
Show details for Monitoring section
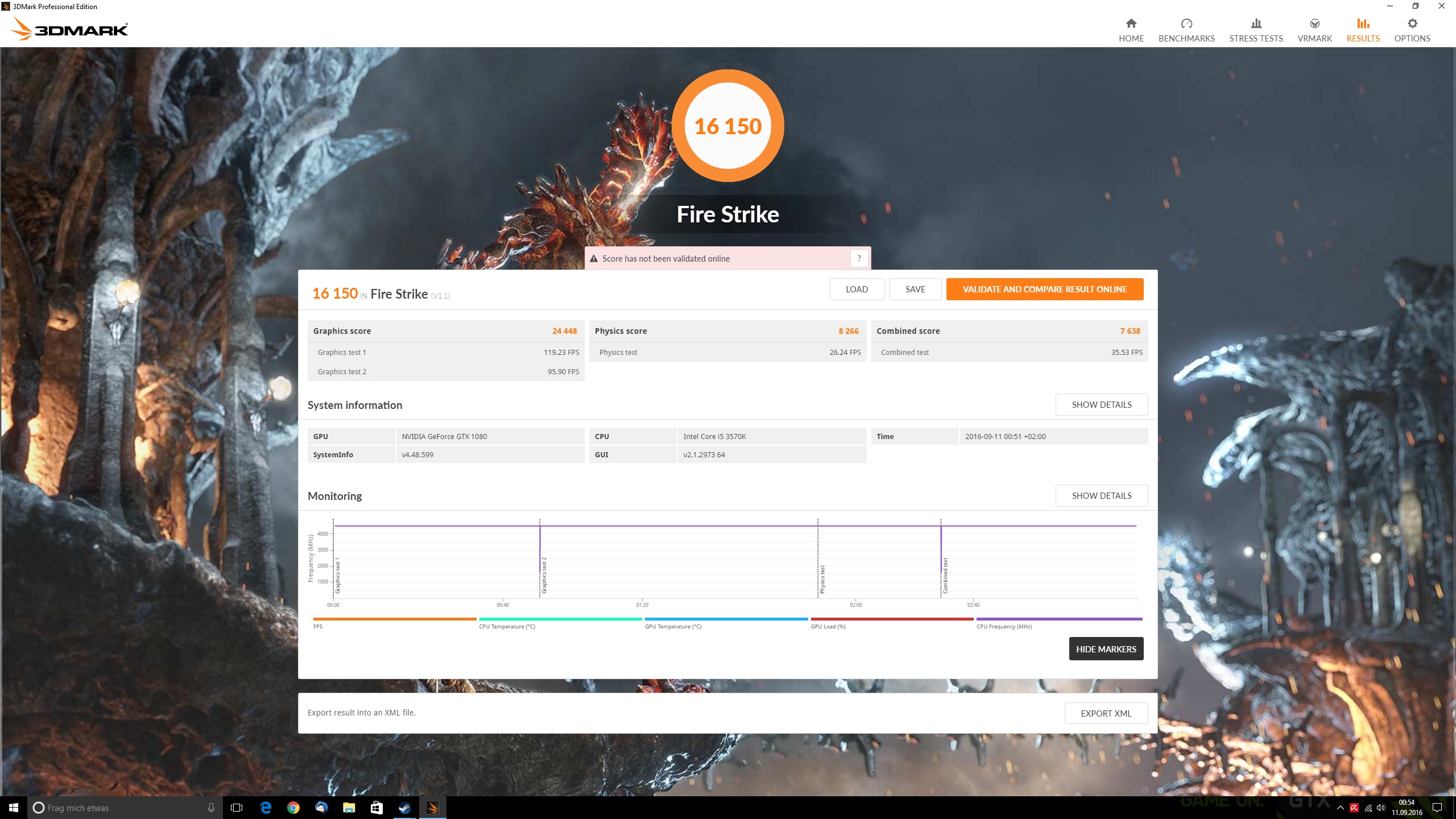coord(1101,495)
